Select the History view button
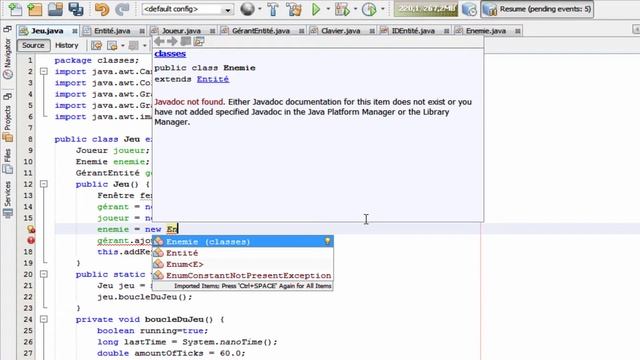 pos(67,45)
